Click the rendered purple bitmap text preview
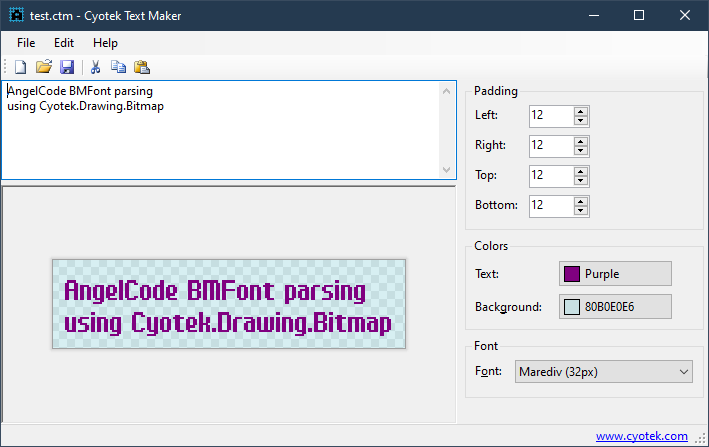709x447 pixels. coord(229,304)
